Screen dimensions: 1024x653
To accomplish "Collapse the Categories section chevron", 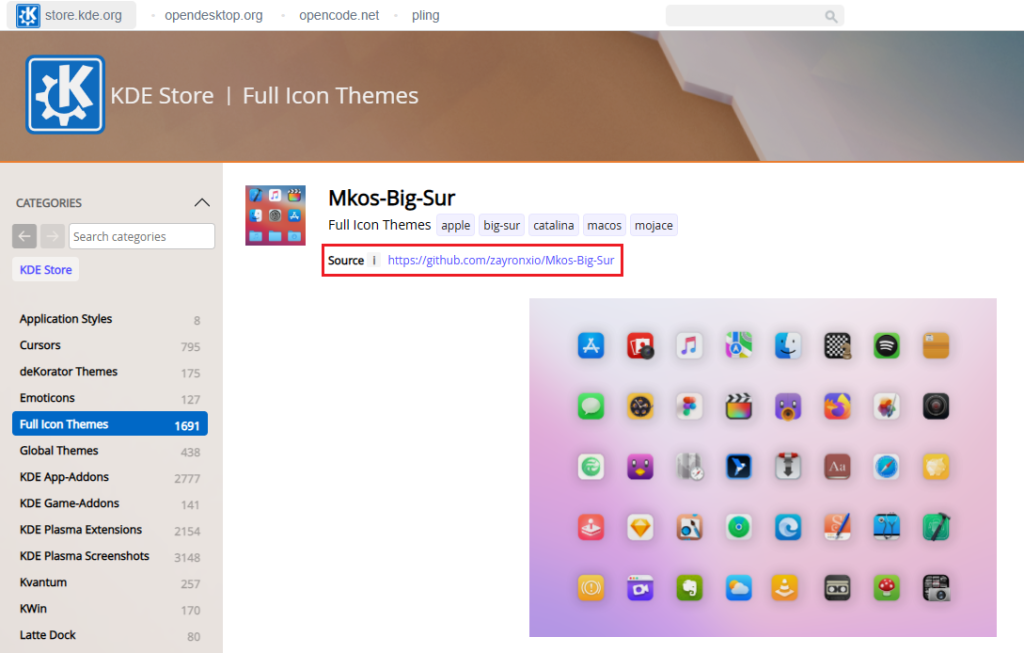I will click(202, 203).
